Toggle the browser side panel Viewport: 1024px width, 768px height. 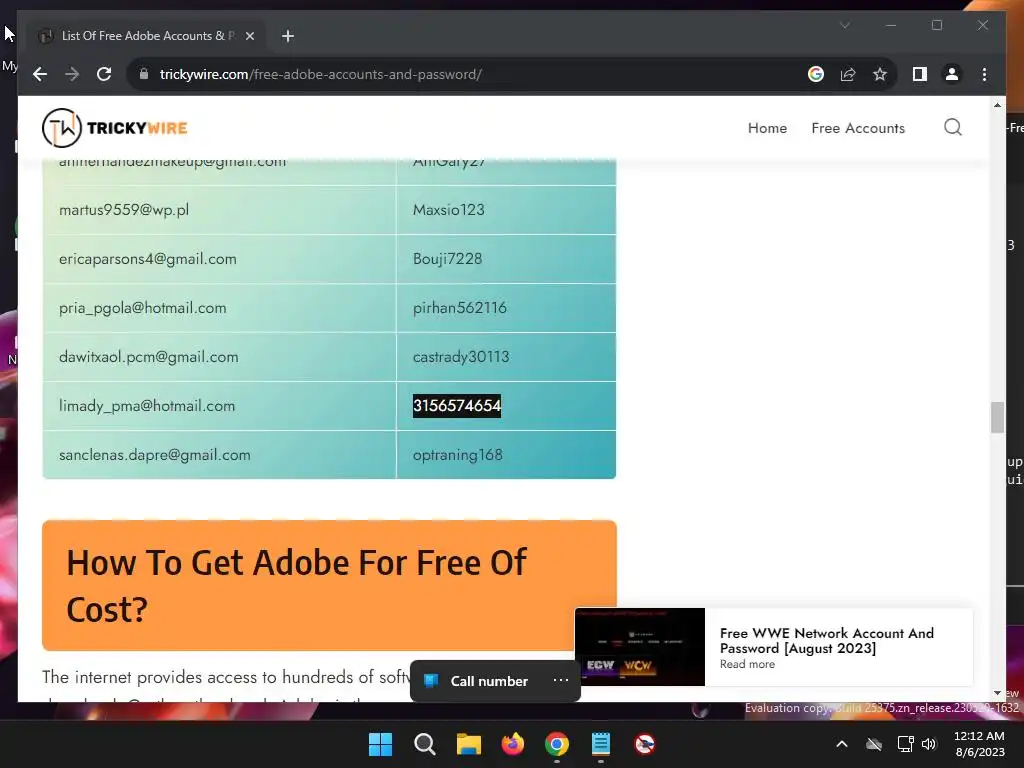tap(920, 74)
